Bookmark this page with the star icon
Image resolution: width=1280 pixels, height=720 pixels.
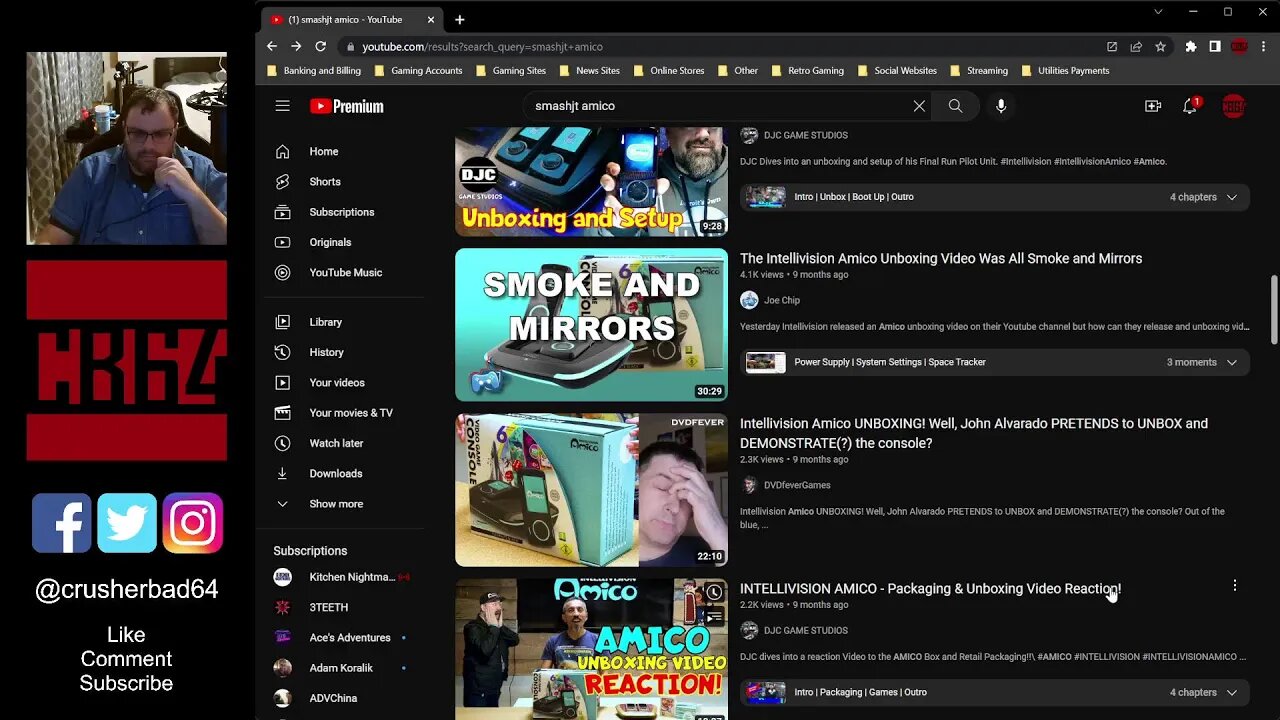(1160, 46)
